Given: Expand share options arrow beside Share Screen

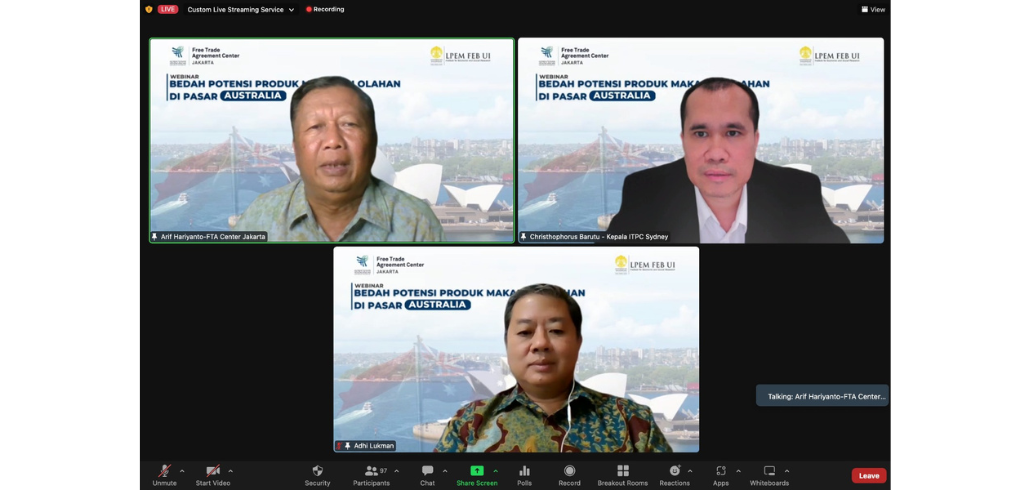Looking at the screenshot, I should tap(495, 470).
